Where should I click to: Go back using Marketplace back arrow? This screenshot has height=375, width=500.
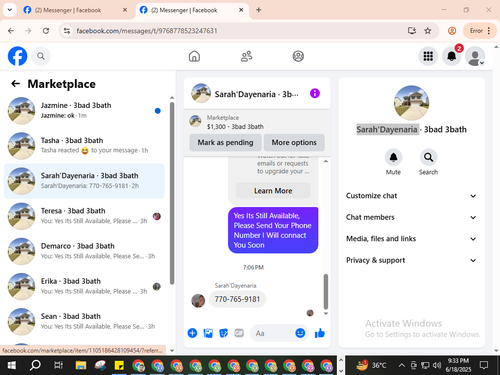tap(15, 84)
